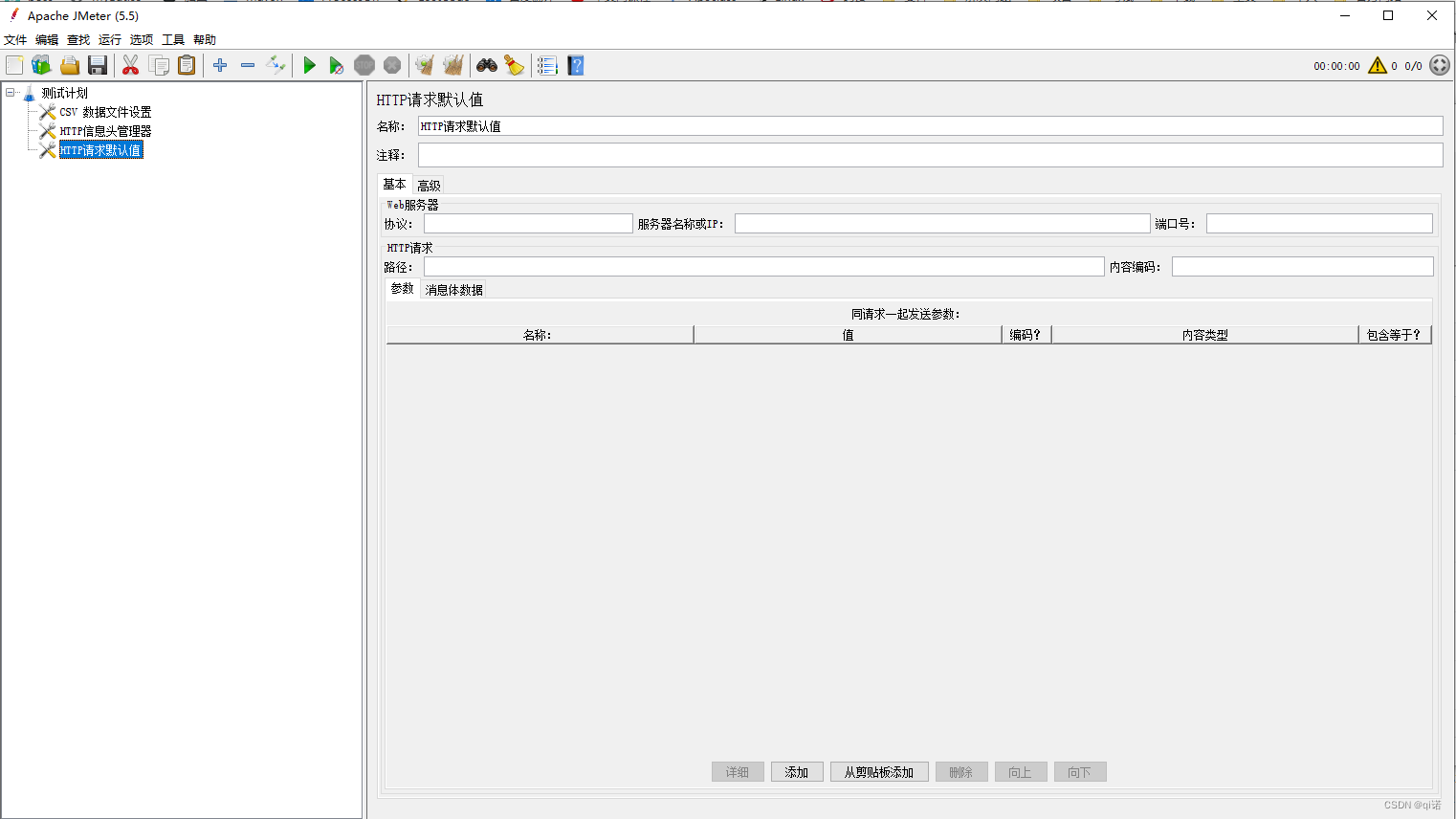Click the Stop test icon
Image resolution: width=1456 pixels, height=819 pixels.
[364, 65]
